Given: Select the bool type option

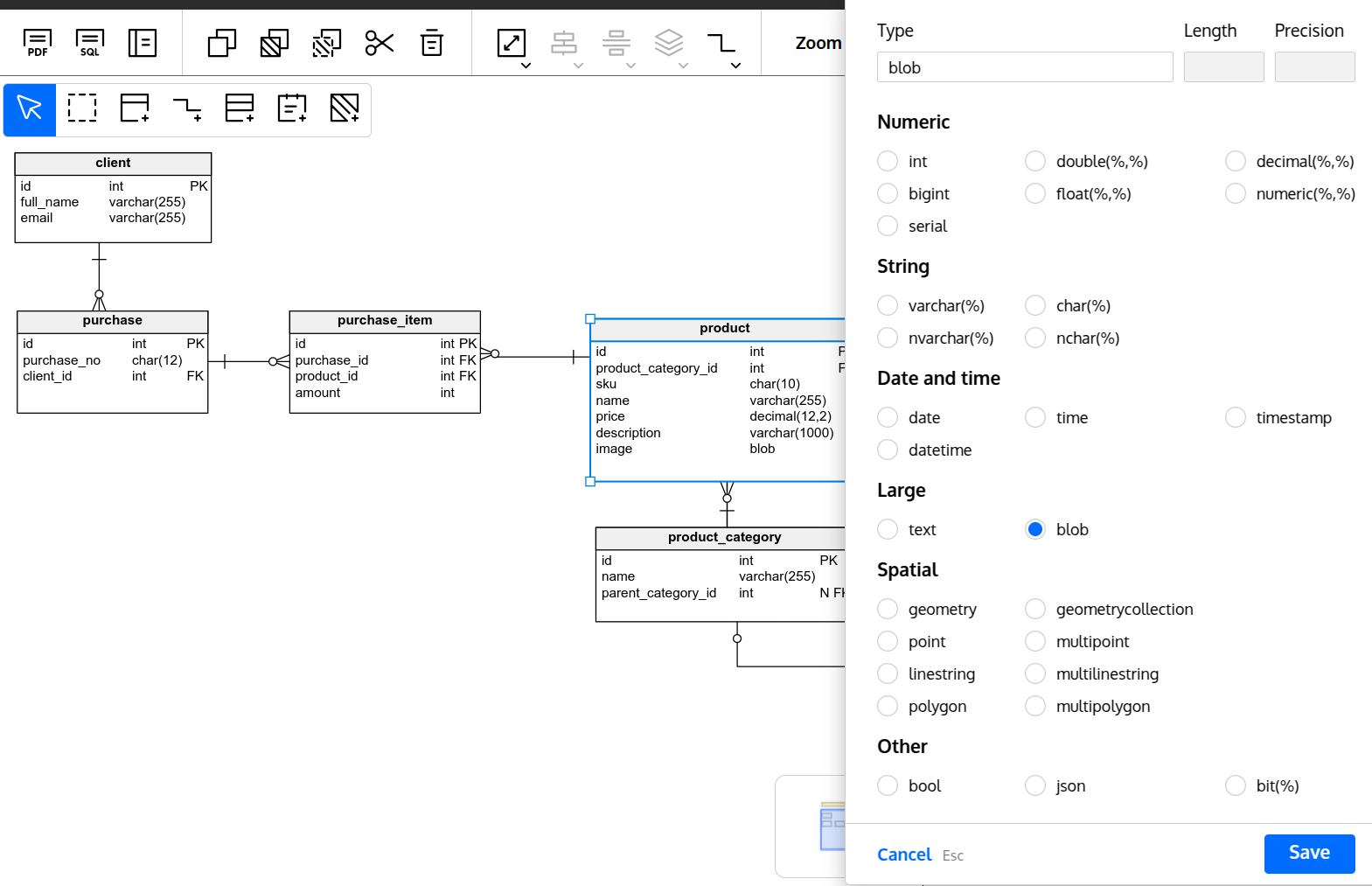Looking at the screenshot, I should pos(888,785).
